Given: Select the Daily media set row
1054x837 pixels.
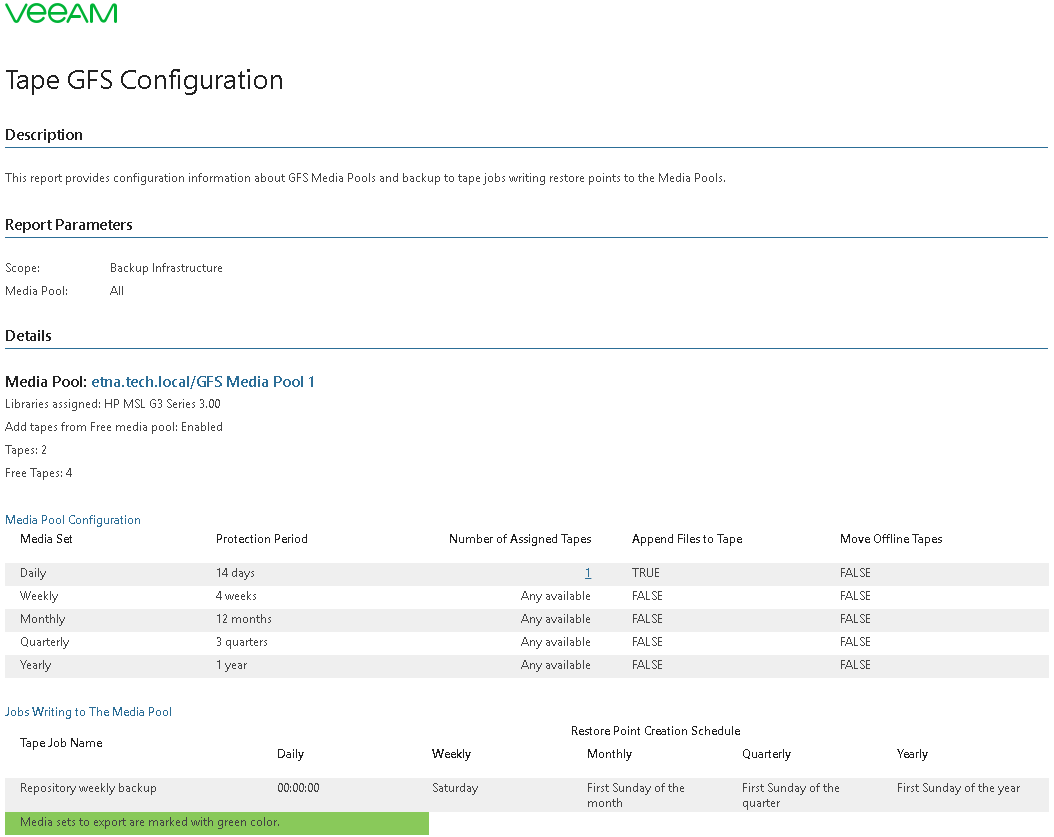Looking at the screenshot, I should coord(526,573).
